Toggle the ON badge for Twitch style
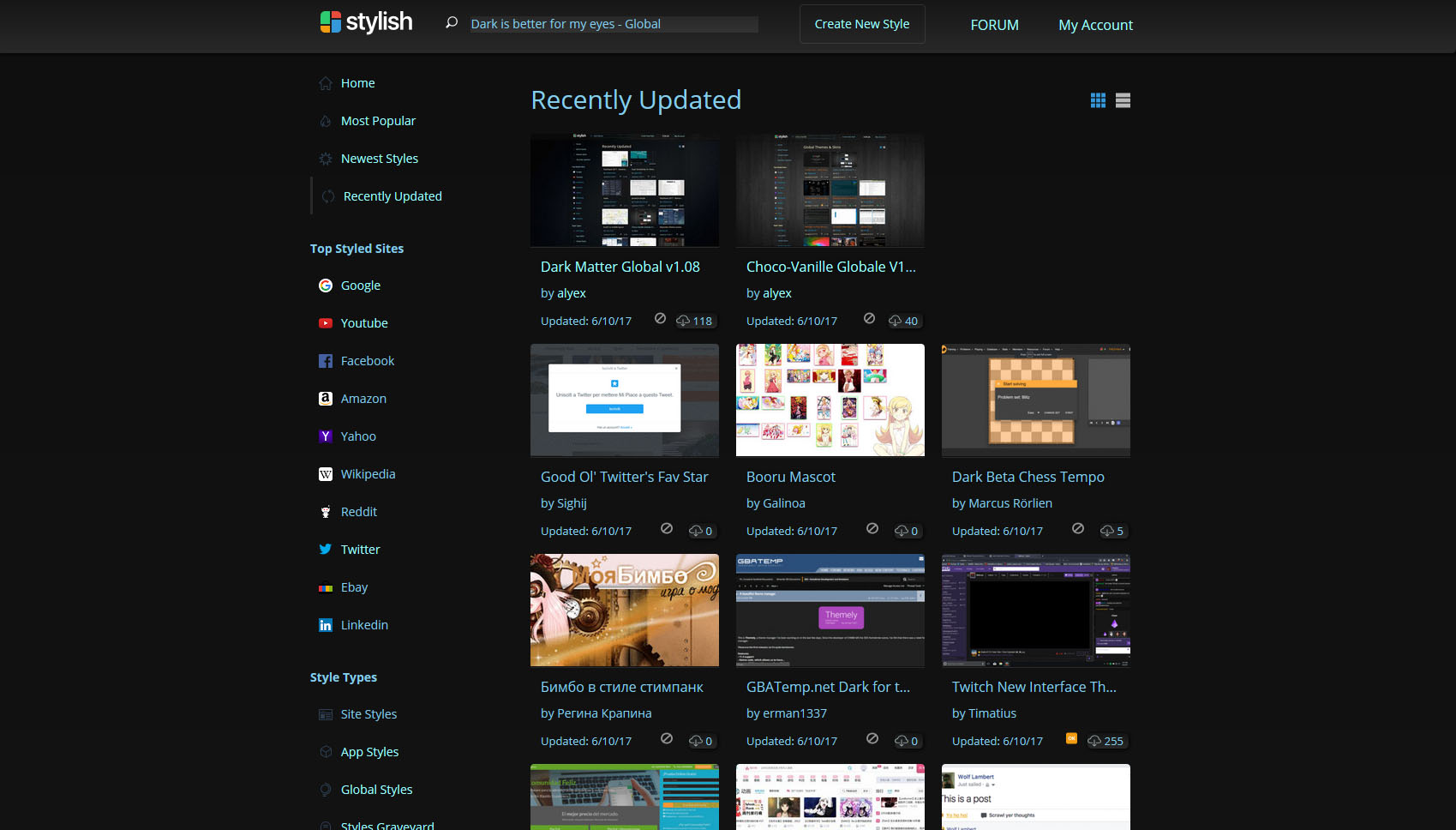 [x=1070, y=741]
